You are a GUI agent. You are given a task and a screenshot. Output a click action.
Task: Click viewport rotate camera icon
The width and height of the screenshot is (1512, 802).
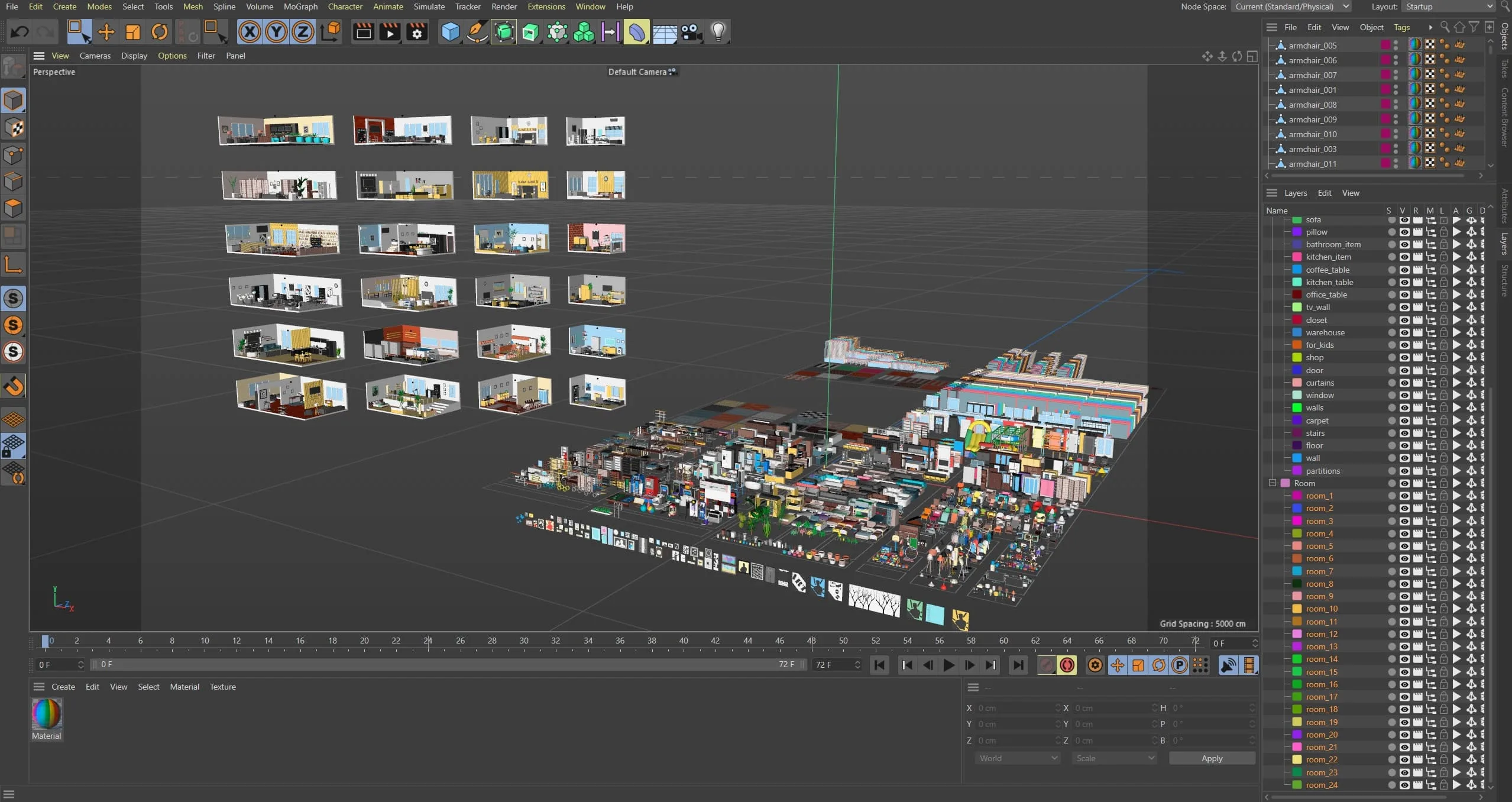point(1237,56)
